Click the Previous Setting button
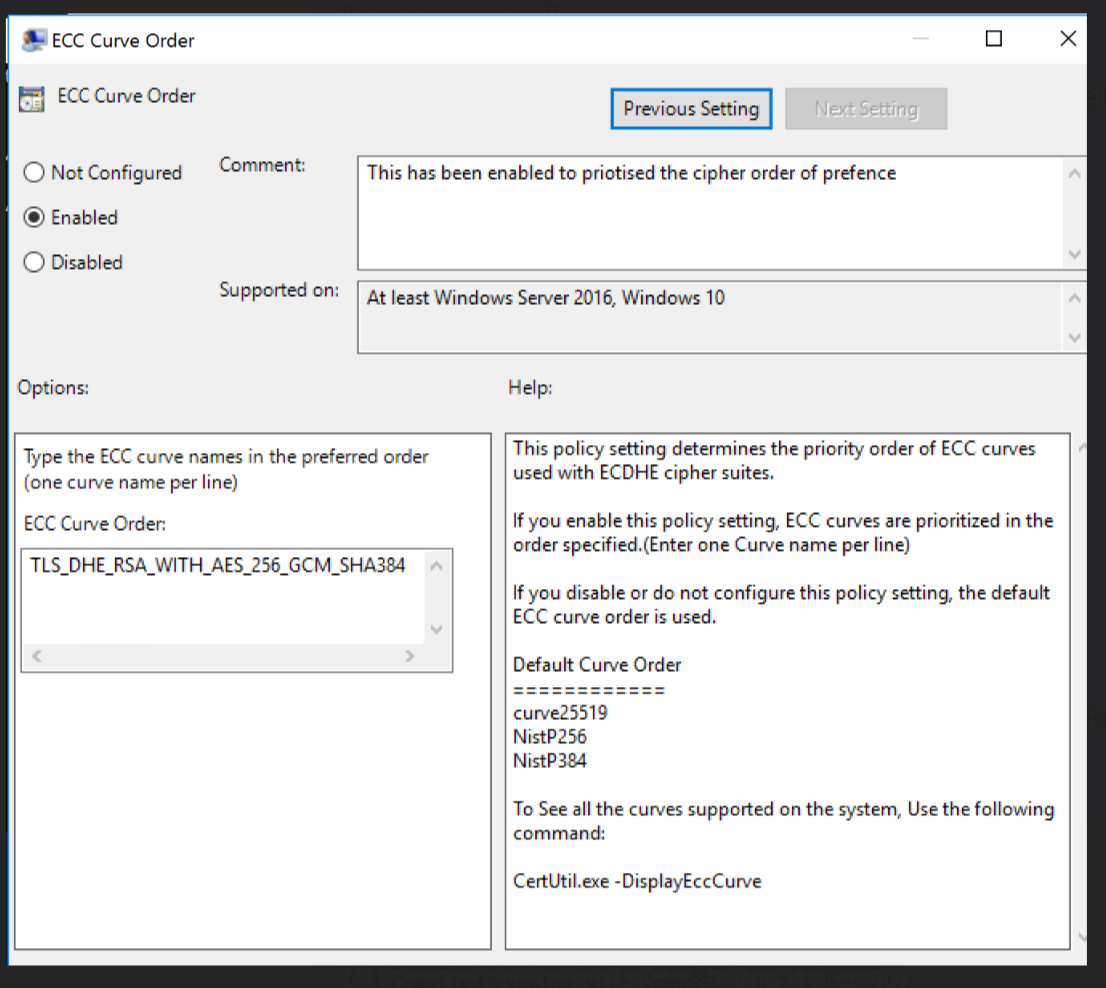This screenshot has width=1106, height=988. (691, 109)
